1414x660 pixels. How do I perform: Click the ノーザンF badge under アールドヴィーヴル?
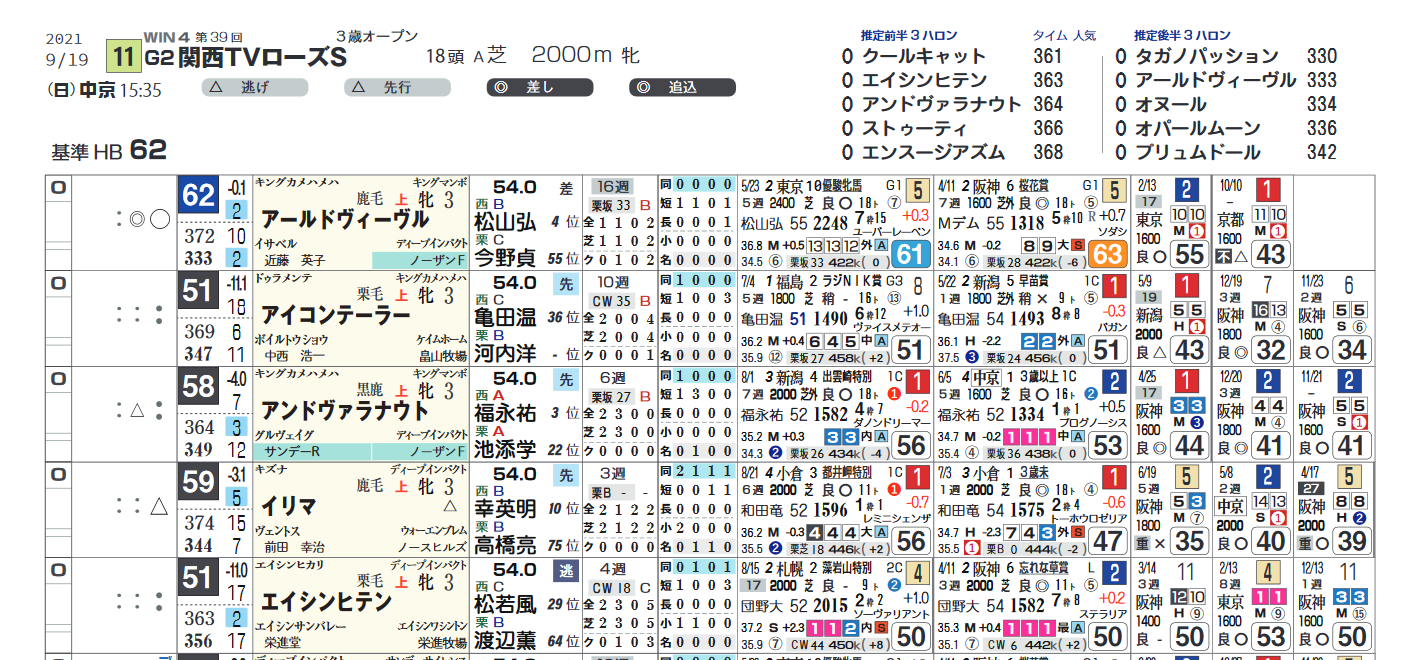(420, 260)
